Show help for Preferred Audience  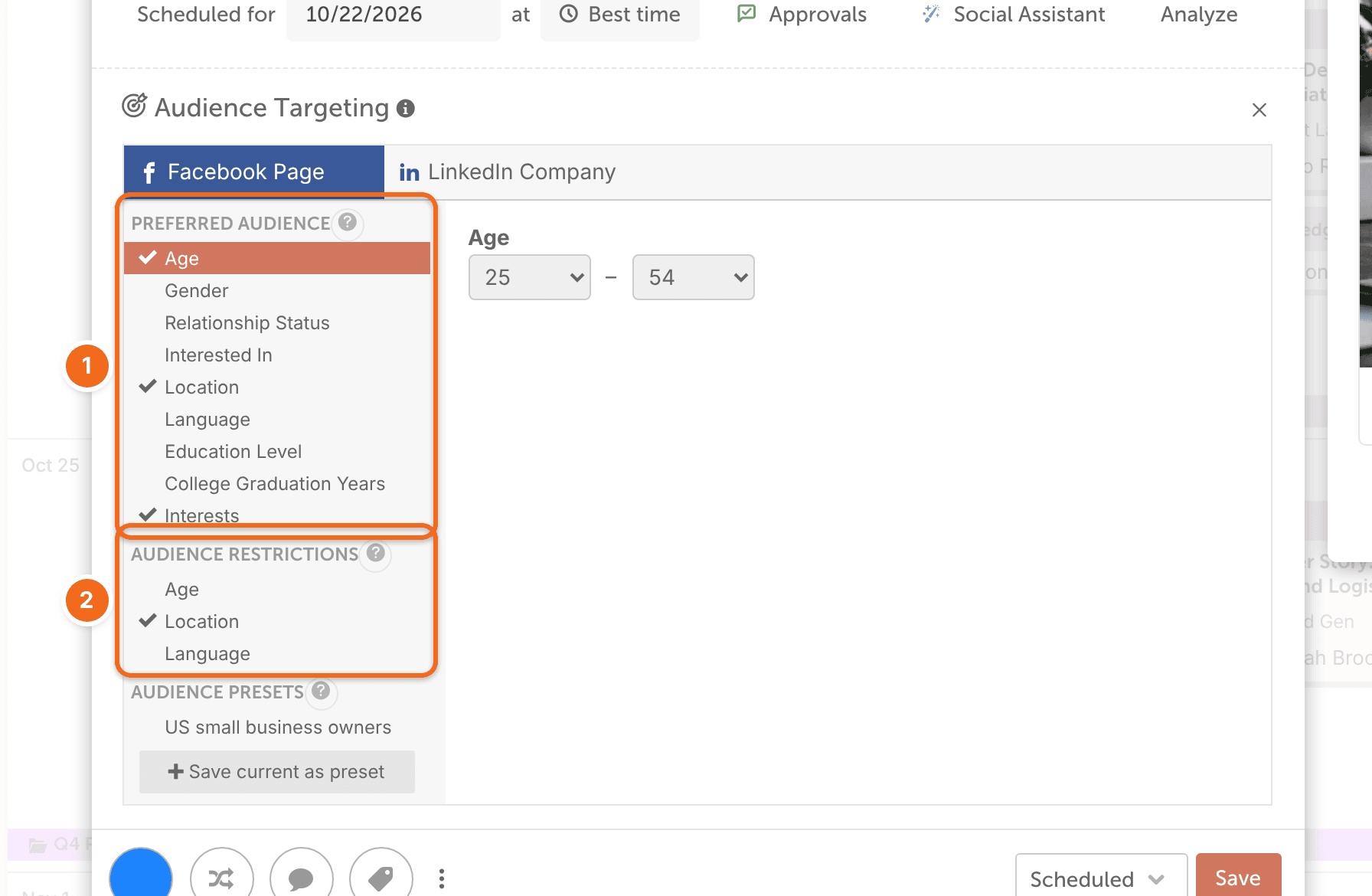pyautogui.click(x=348, y=222)
